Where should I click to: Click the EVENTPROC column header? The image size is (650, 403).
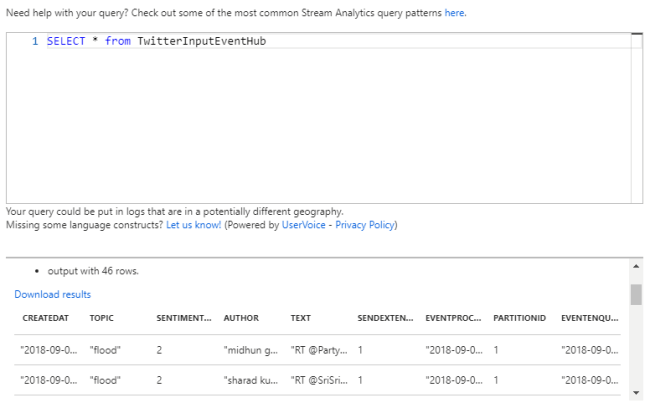coord(455,318)
